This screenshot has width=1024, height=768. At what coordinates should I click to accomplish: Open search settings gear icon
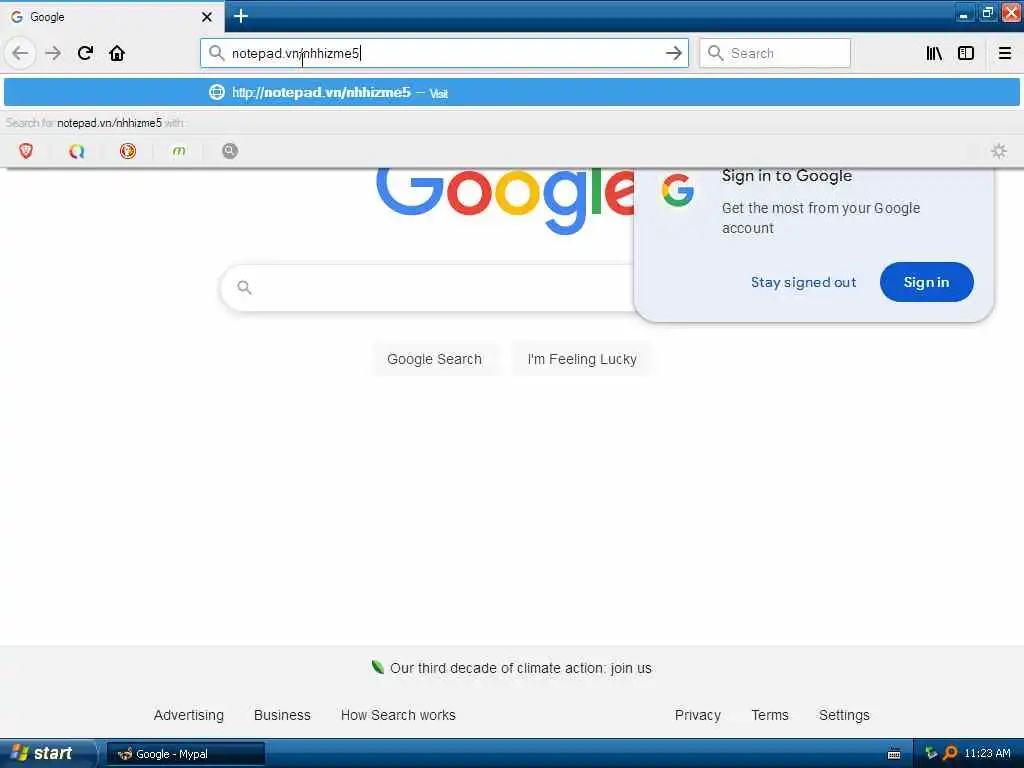pos(999,151)
